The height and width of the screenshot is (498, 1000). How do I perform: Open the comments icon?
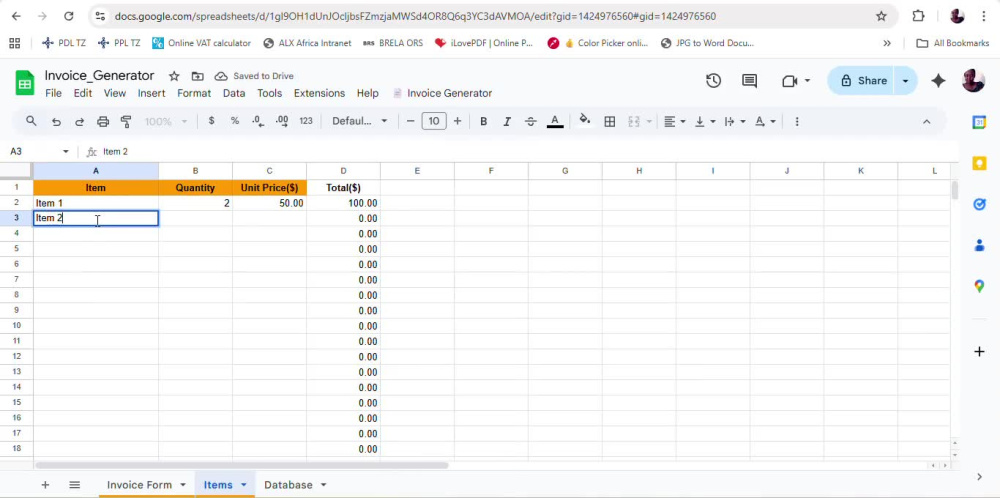tap(749, 80)
